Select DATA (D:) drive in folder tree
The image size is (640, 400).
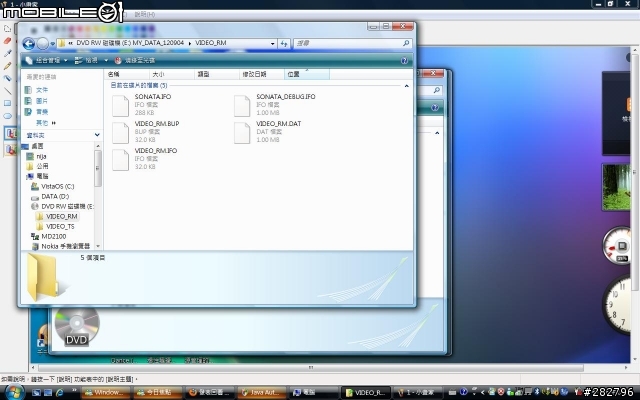[54, 196]
